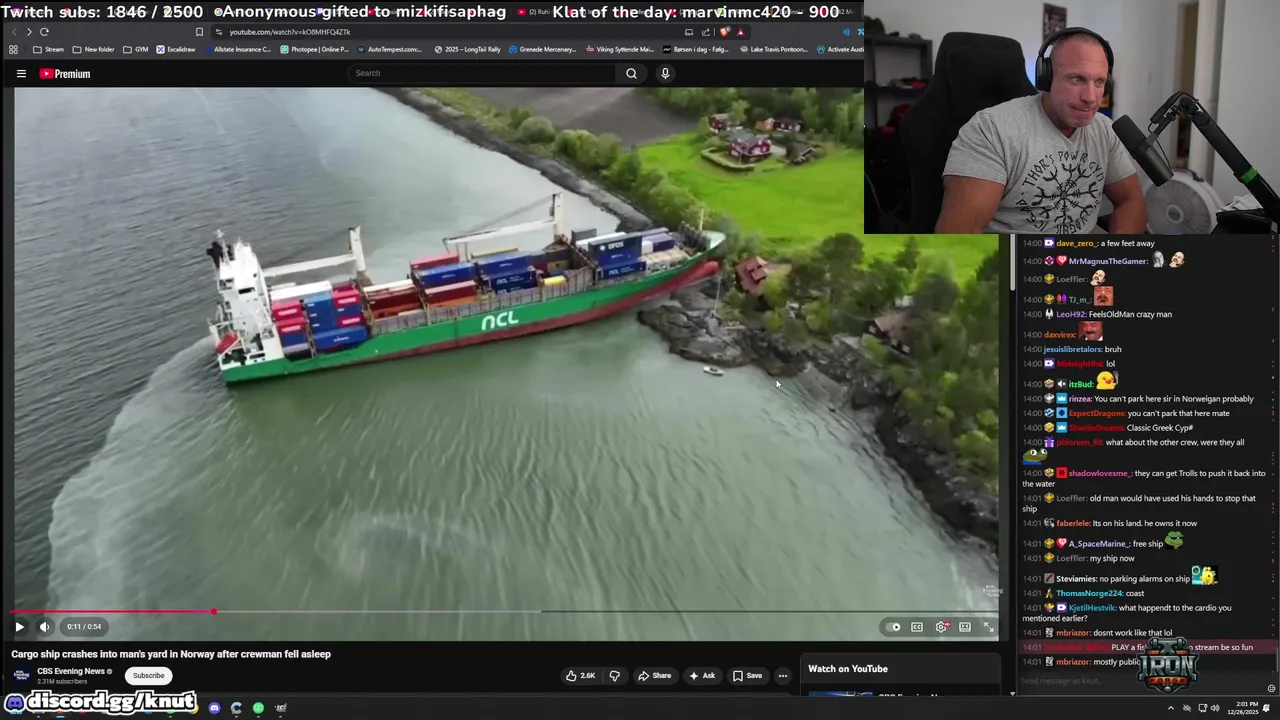
Task: Open CBS Evening News channel name
Action: [x=71, y=671]
